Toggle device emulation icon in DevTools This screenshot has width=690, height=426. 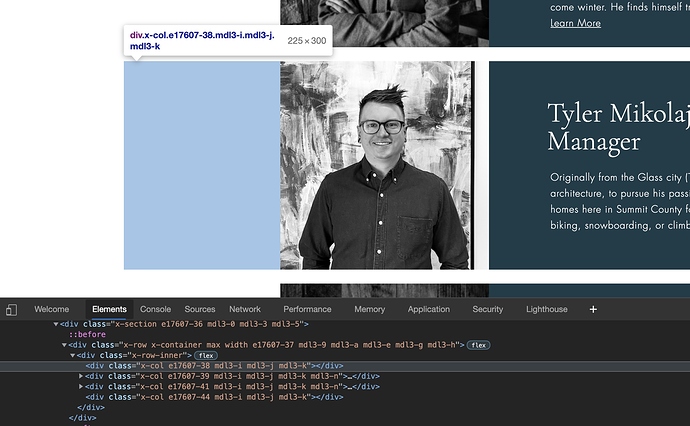11,310
